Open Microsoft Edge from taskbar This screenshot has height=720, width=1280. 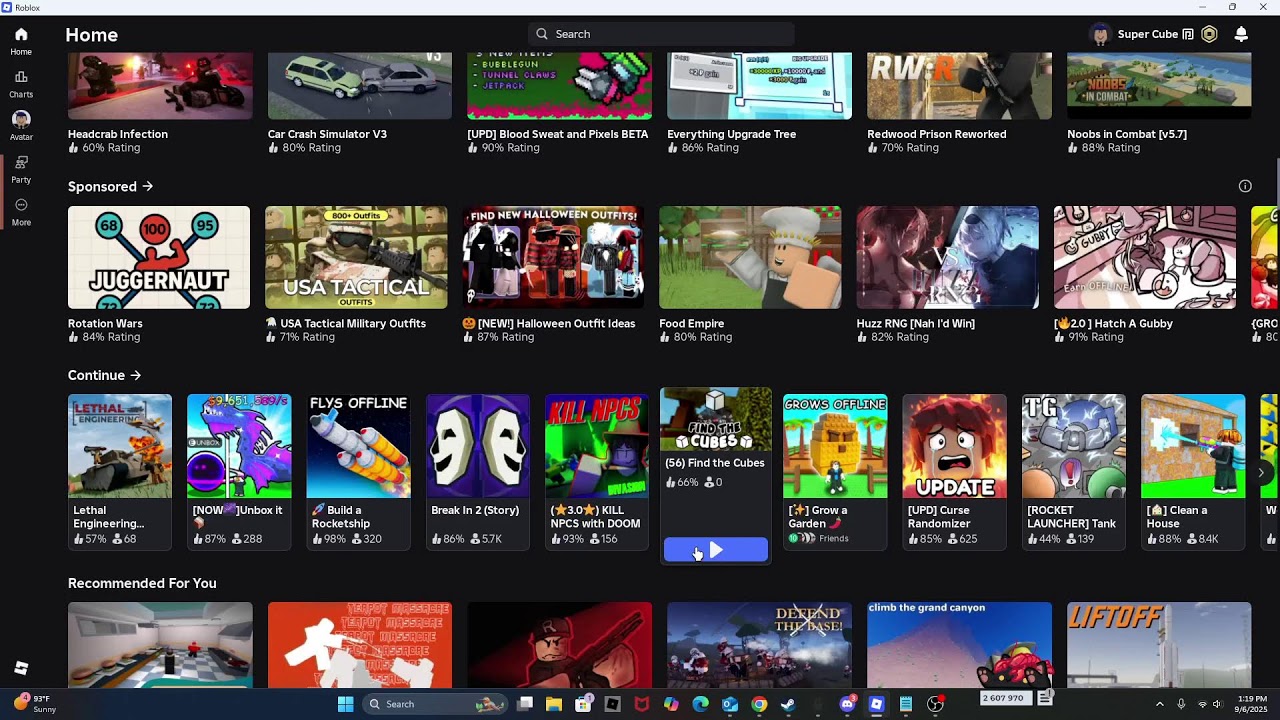pos(700,704)
